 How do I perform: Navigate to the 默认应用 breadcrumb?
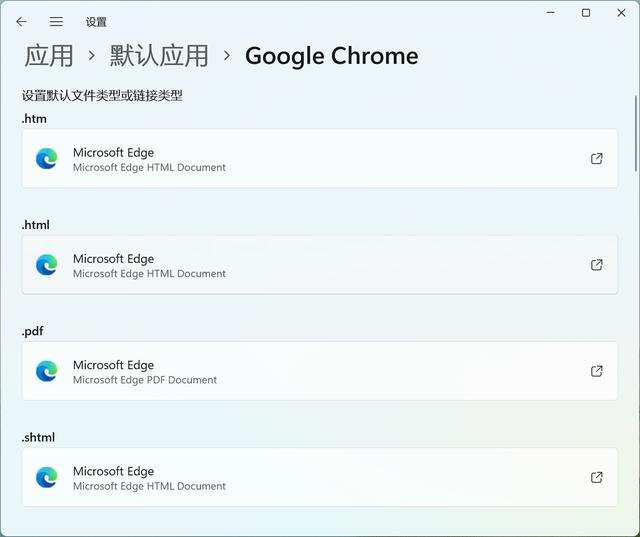159,56
